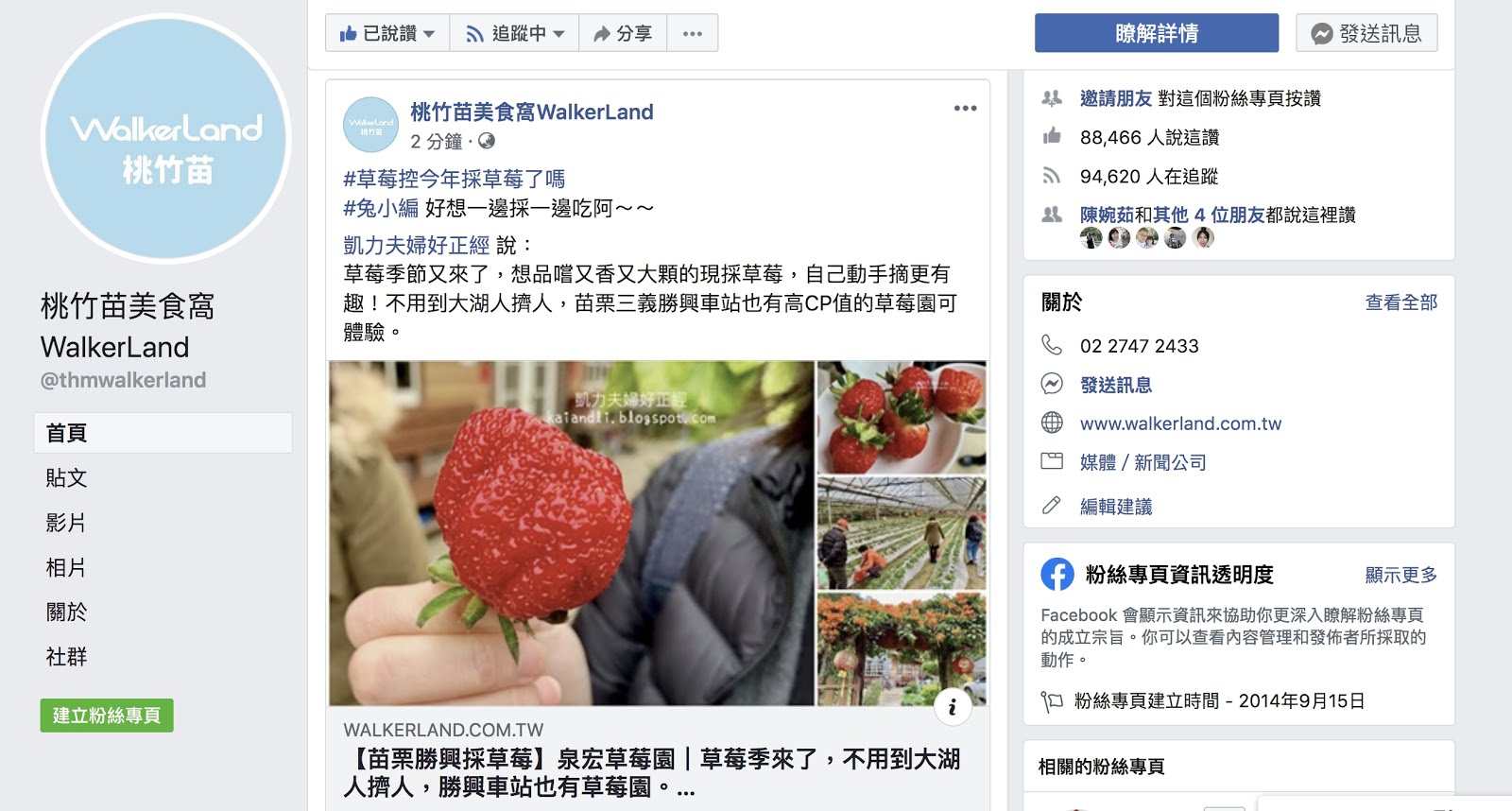The image size is (1512, 811).
Task: Click the globe public-audience icon on post
Action: click(x=487, y=141)
